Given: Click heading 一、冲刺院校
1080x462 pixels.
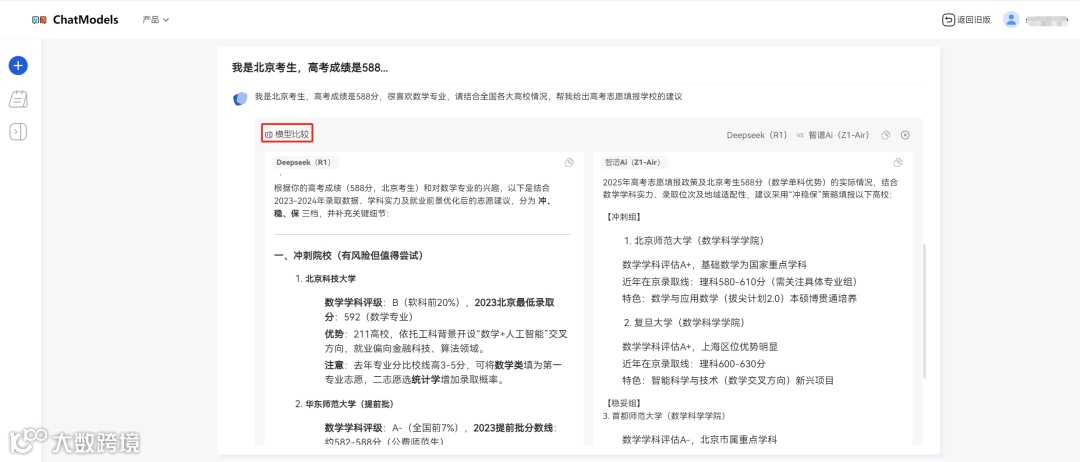Looking at the screenshot, I should [348, 256].
